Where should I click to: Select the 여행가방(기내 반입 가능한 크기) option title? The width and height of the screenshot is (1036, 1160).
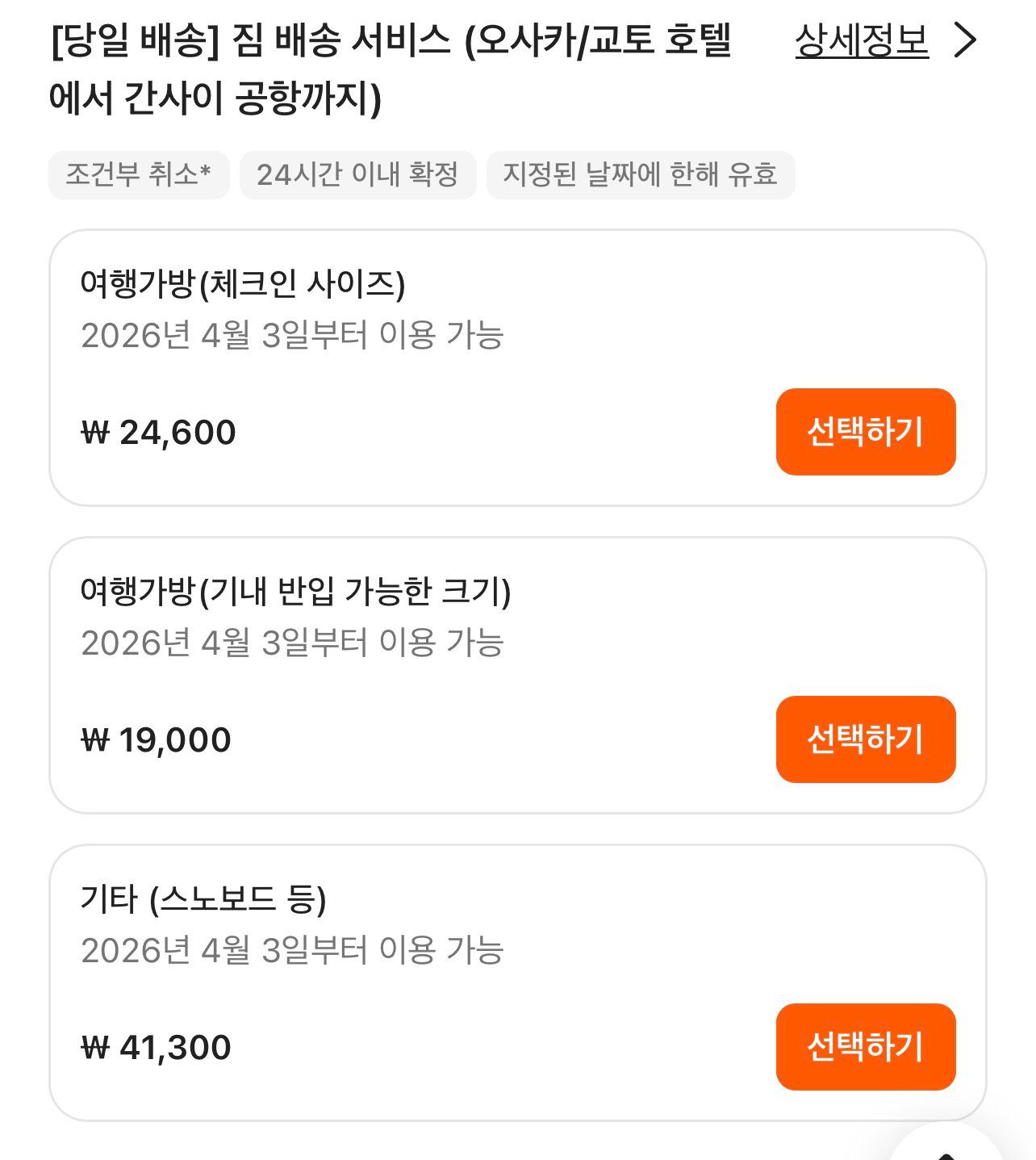pyautogui.click(x=295, y=592)
